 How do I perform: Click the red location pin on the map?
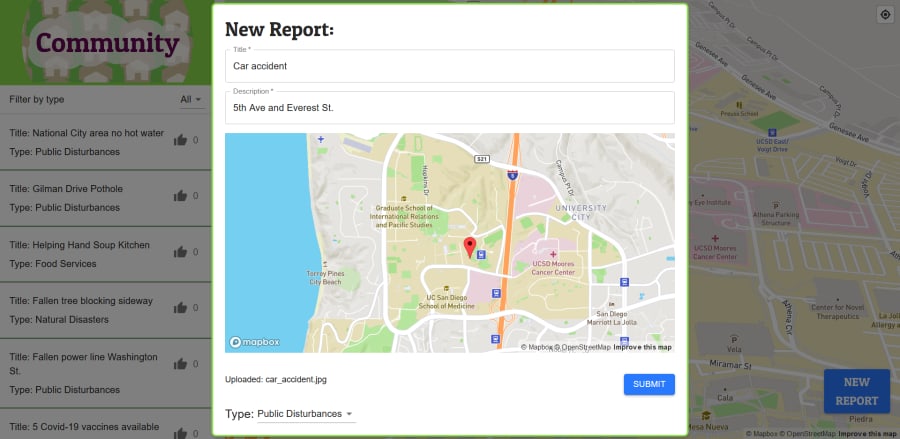[470, 247]
